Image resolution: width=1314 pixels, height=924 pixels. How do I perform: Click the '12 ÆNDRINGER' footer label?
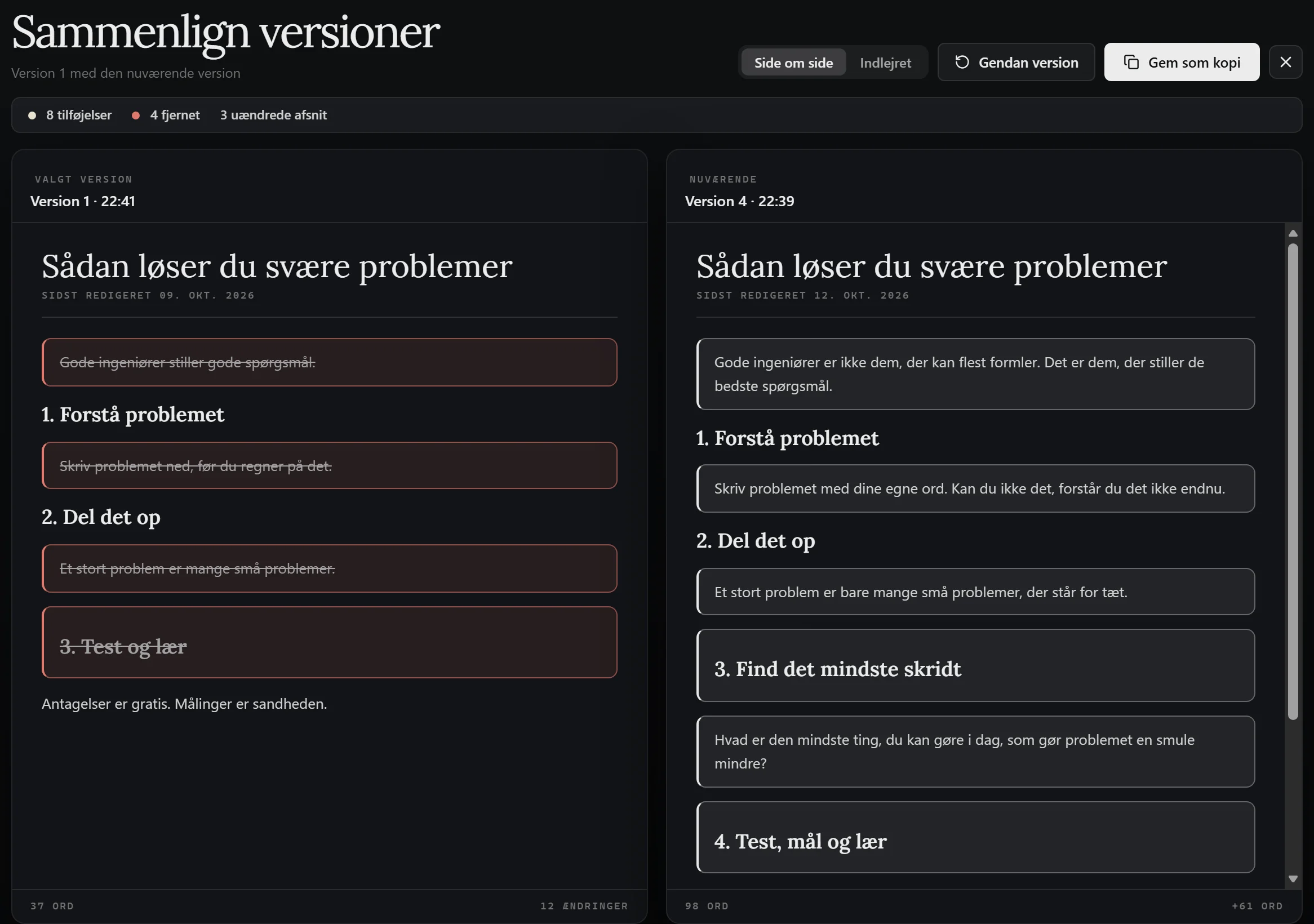tap(584, 906)
